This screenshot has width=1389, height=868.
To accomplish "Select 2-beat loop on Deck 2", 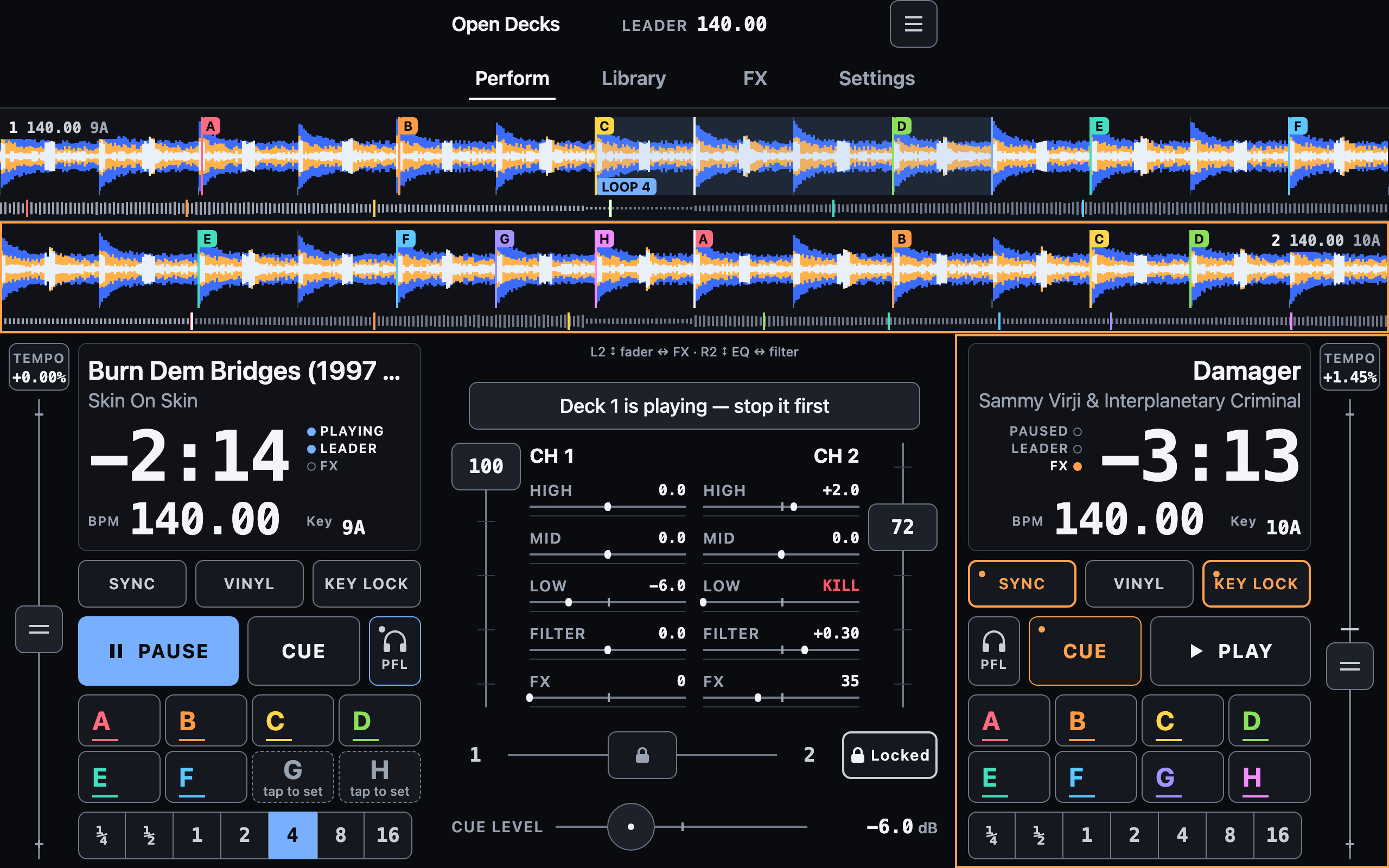I will [1134, 835].
